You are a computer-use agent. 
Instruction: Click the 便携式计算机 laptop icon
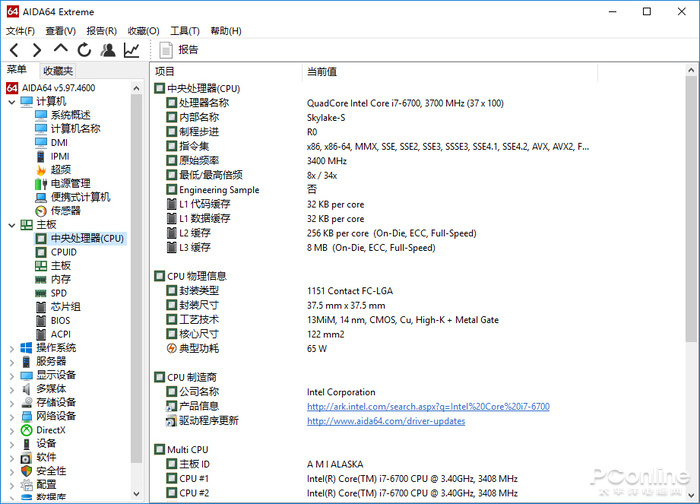tap(41, 197)
